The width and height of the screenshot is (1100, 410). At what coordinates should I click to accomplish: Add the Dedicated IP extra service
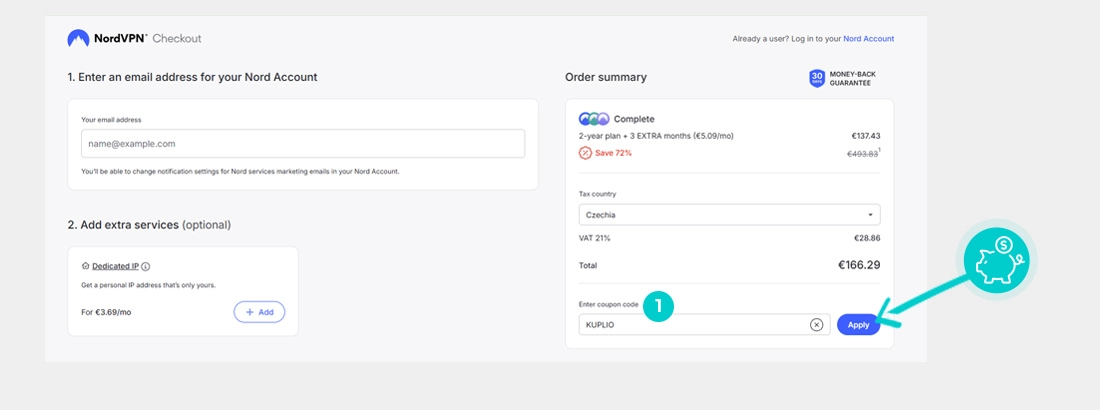click(260, 312)
